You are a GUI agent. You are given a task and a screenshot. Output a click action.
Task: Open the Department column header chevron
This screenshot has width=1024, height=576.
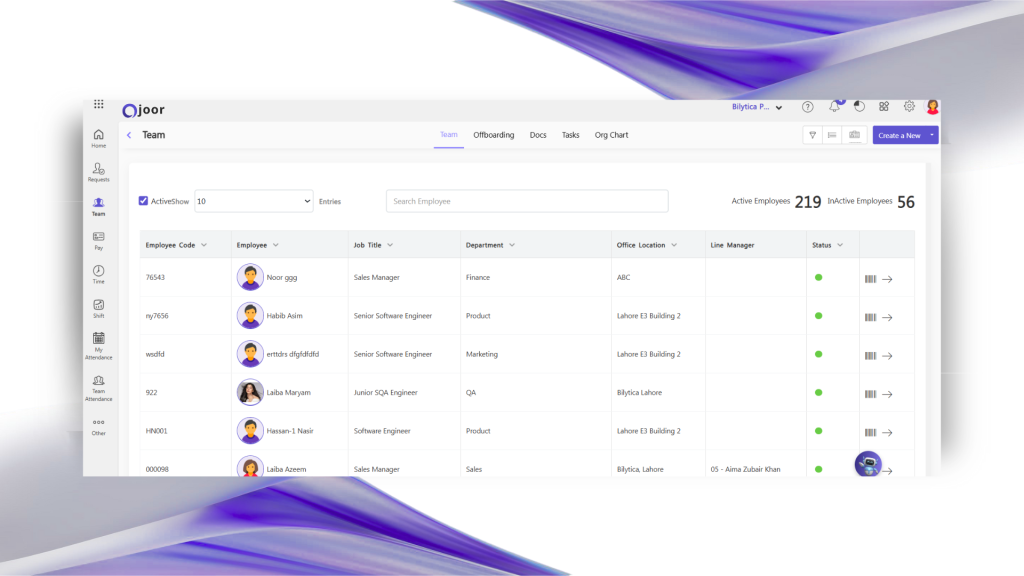click(512, 245)
